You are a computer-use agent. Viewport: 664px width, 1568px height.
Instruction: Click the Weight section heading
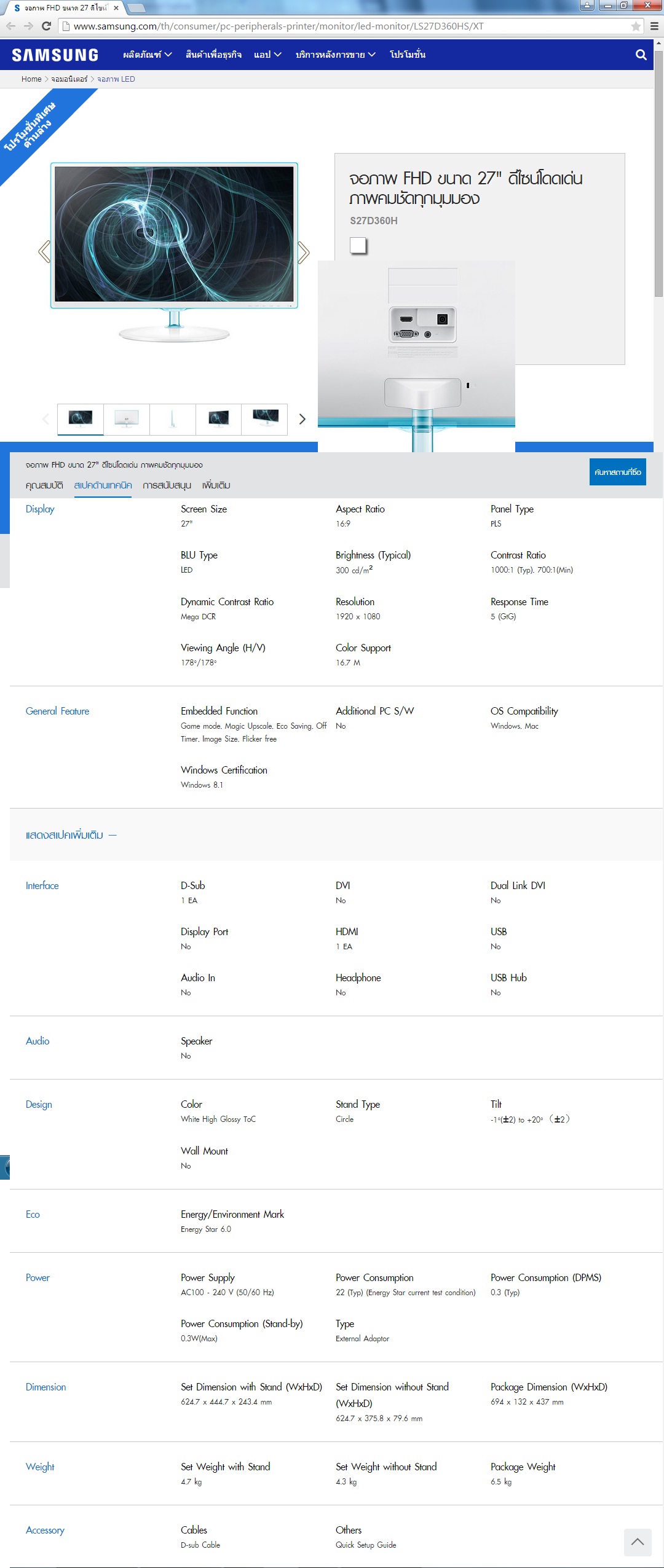click(x=40, y=1467)
